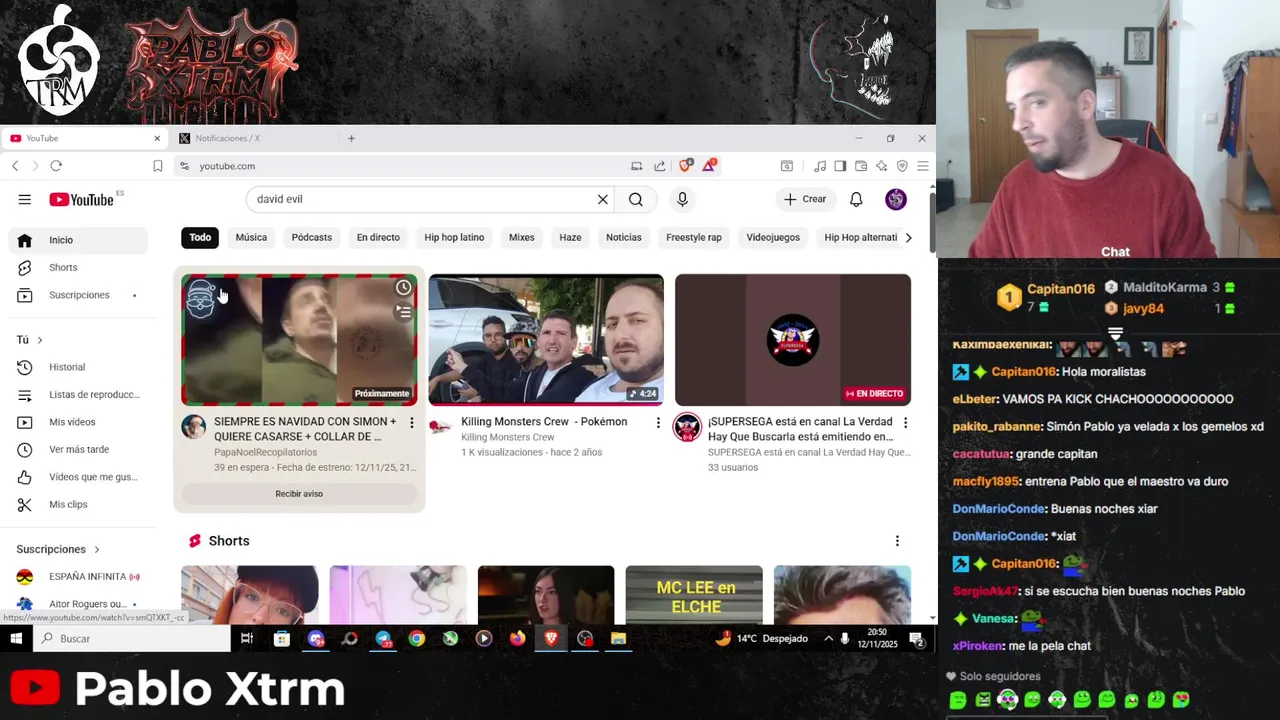The image size is (1280, 720).
Task: Click the Windows Start button
Action: (16, 638)
